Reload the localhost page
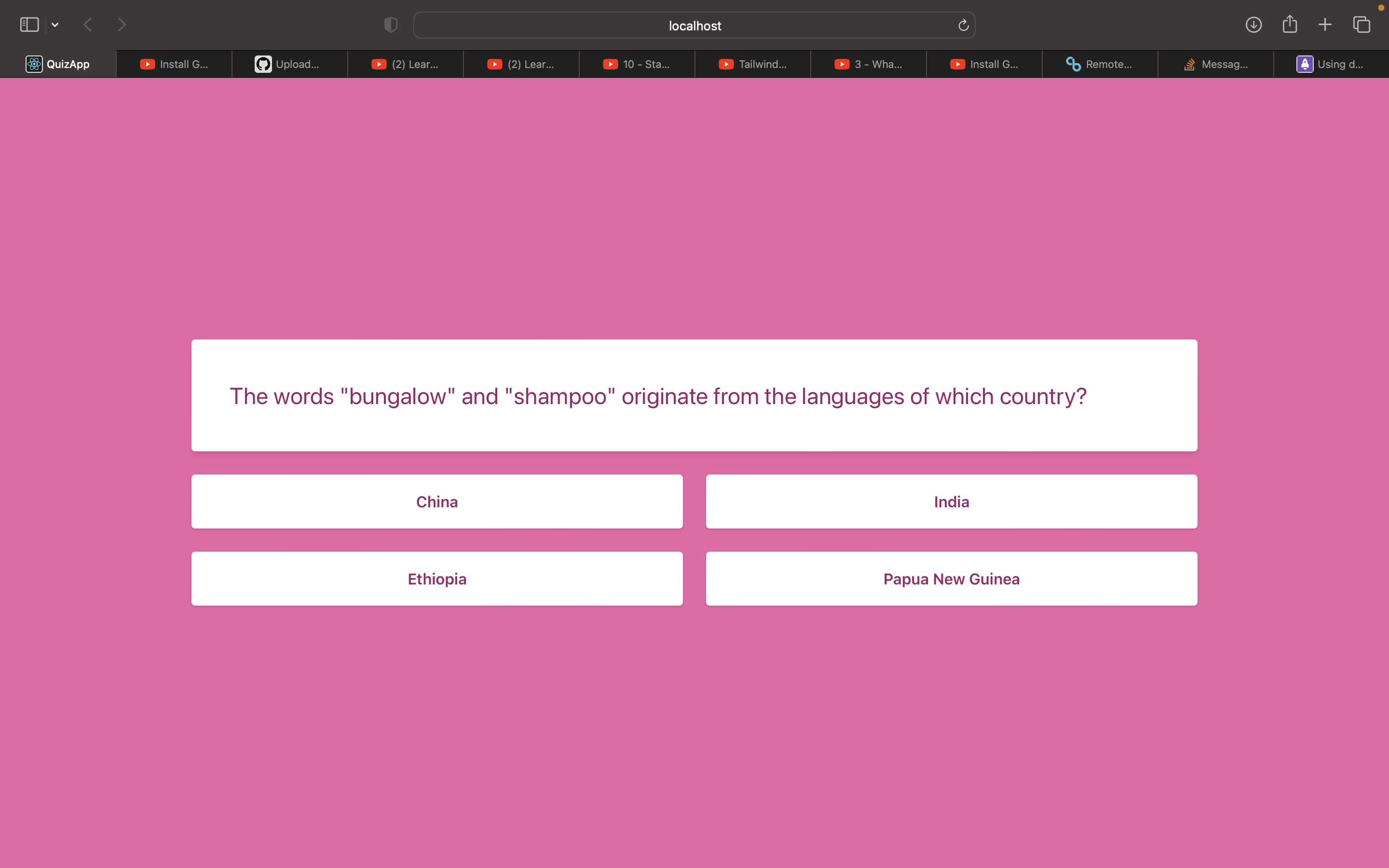The image size is (1389, 868). click(x=962, y=25)
